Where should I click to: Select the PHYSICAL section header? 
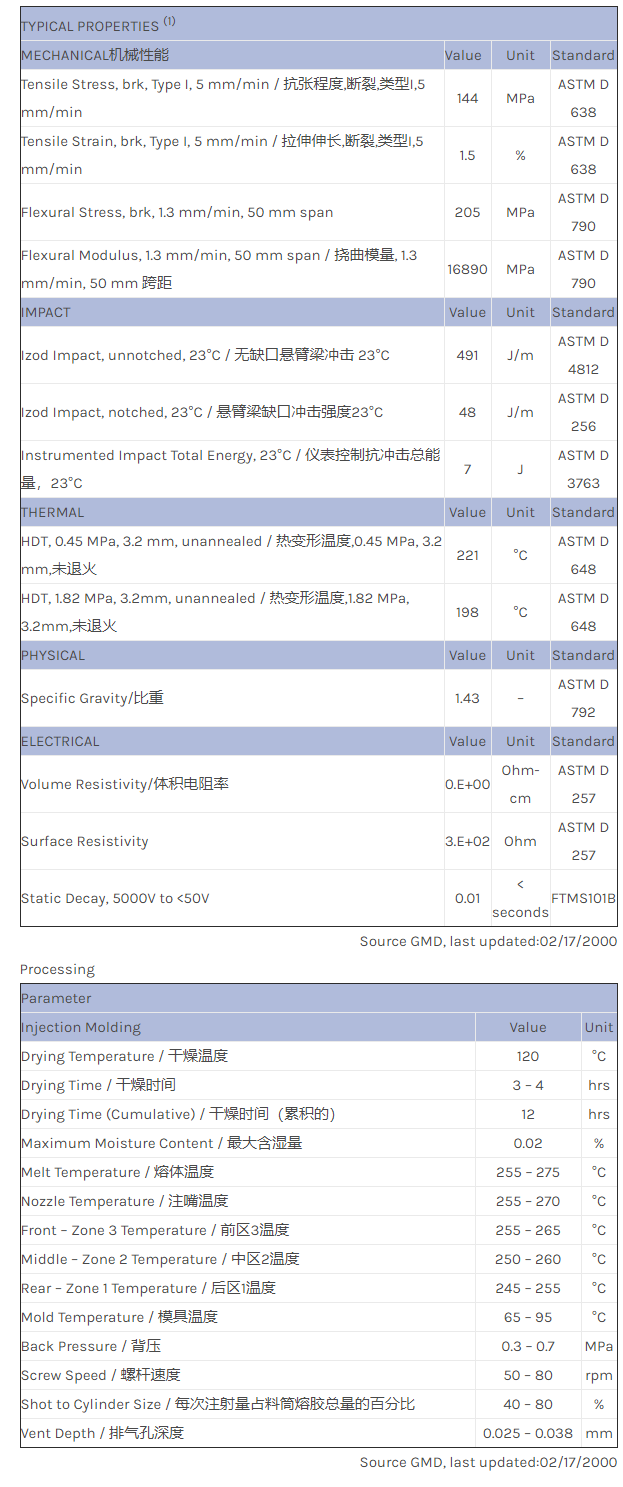(53, 655)
